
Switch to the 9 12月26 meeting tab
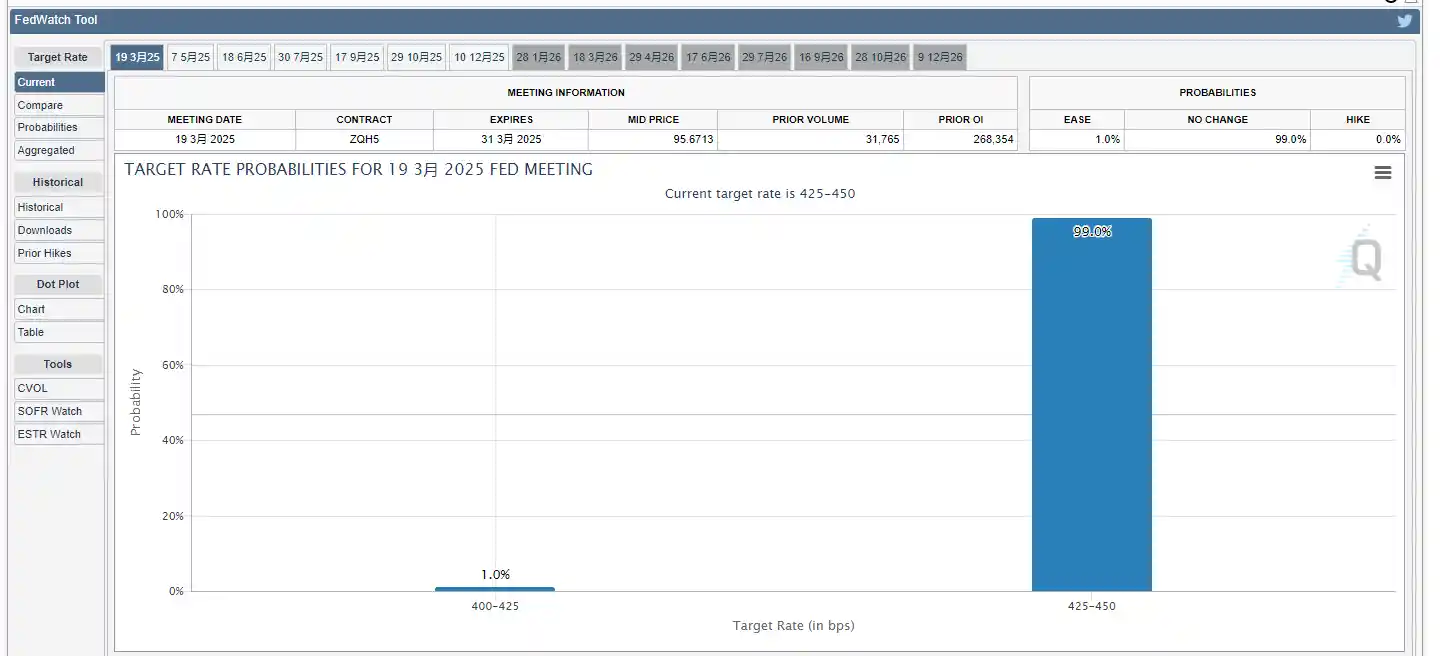[x=940, y=57]
